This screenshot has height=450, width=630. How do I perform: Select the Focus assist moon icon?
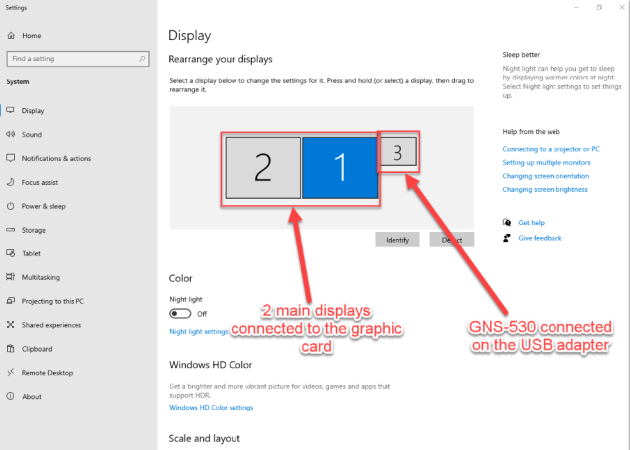(x=10, y=182)
